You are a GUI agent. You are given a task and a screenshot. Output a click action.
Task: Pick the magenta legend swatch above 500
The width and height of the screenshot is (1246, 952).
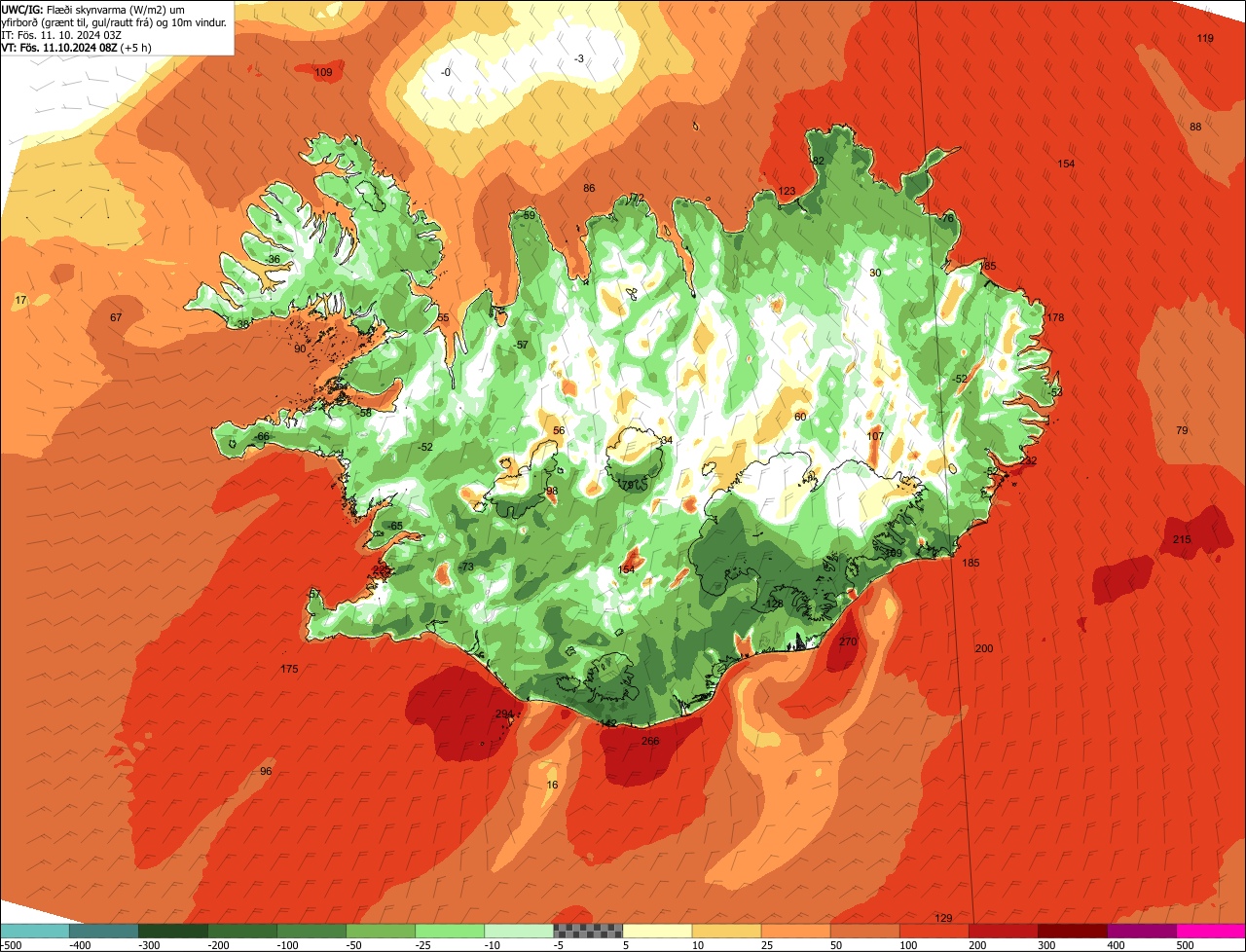(x=1211, y=931)
